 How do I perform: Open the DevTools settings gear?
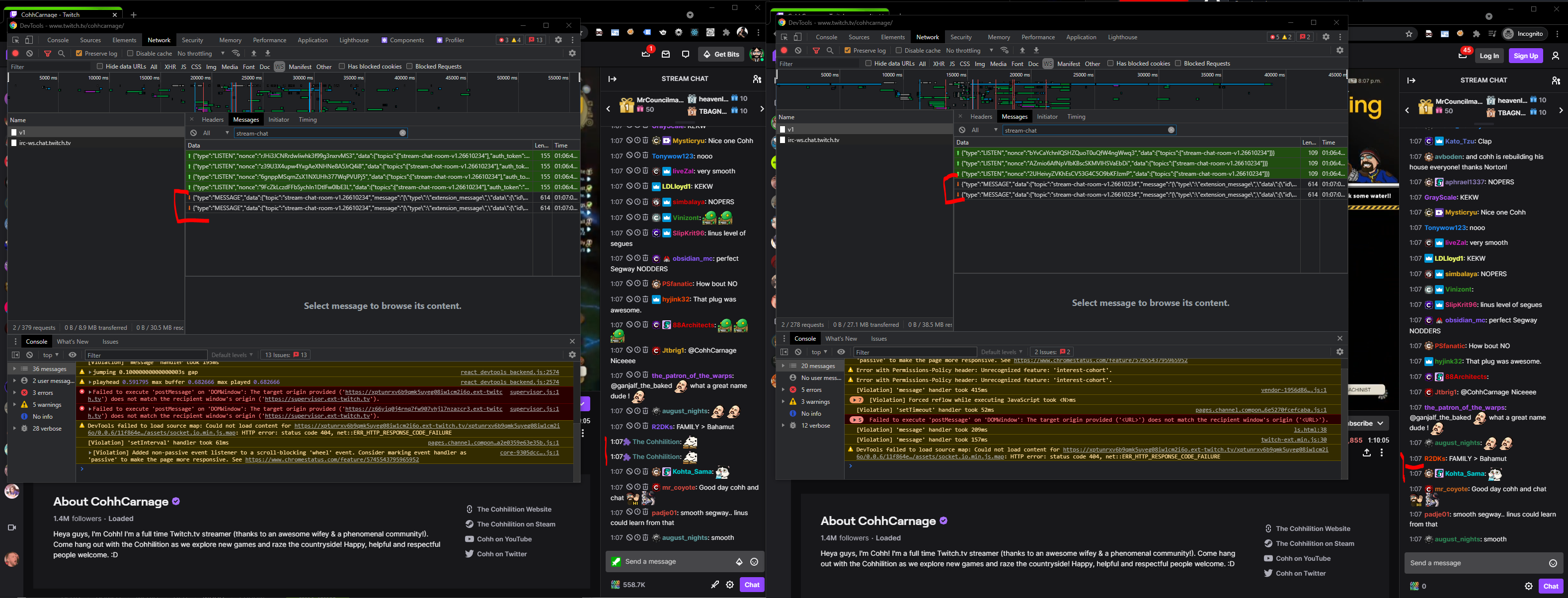(x=559, y=40)
